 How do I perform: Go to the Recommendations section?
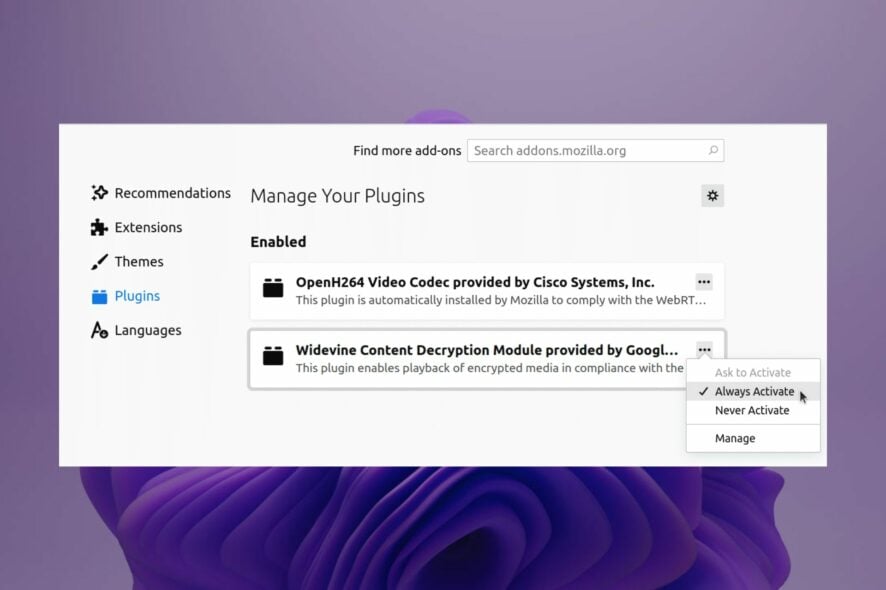pyautogui.click(x=172, y=193)
